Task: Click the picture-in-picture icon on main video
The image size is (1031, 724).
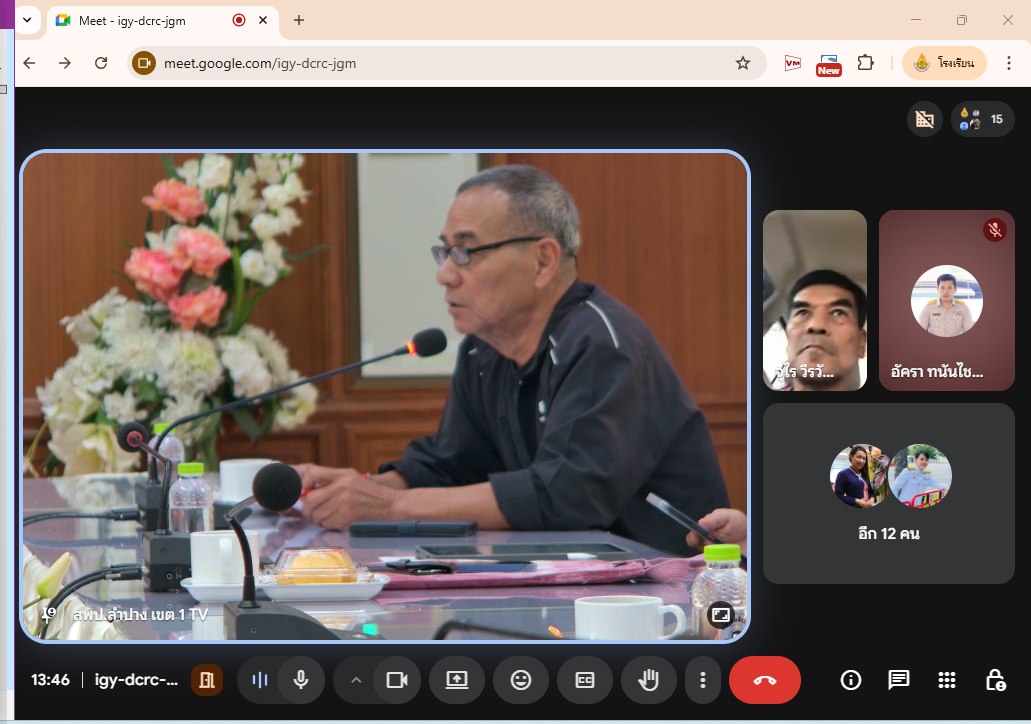Action: tap(720, 615)
